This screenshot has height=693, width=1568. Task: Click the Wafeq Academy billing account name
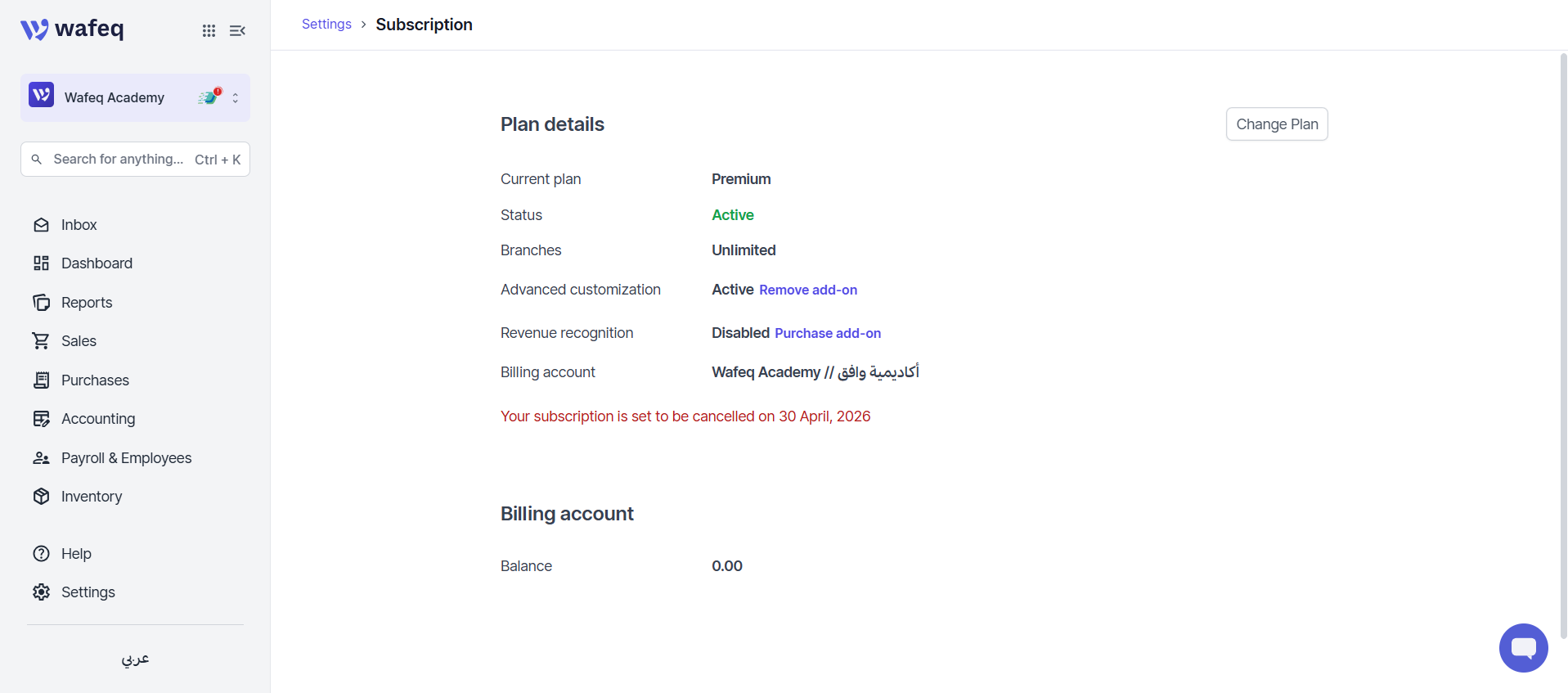[815, 372]
